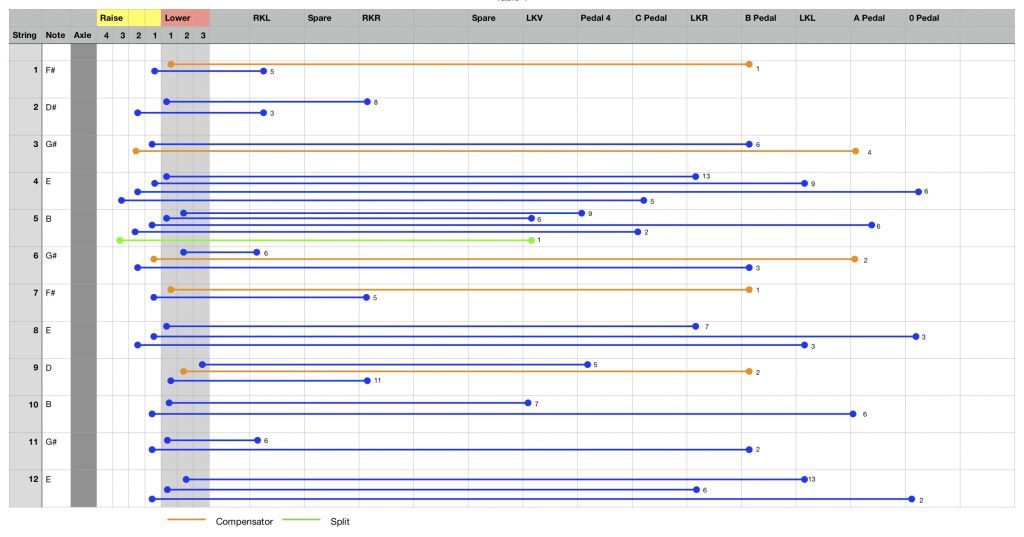Click the RKL column header
Image resolution: width=1024 pixels, height=537 pixels.
click(261, 18)
